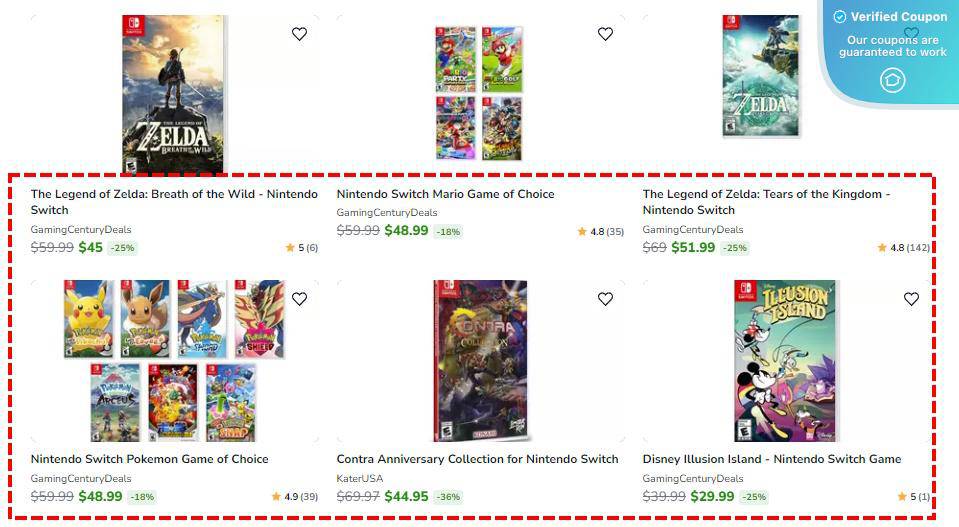This screenshot has height=527, width=959.
Task: Toggle heart on Contra Anniversary Collection
Action: point(605,299)
